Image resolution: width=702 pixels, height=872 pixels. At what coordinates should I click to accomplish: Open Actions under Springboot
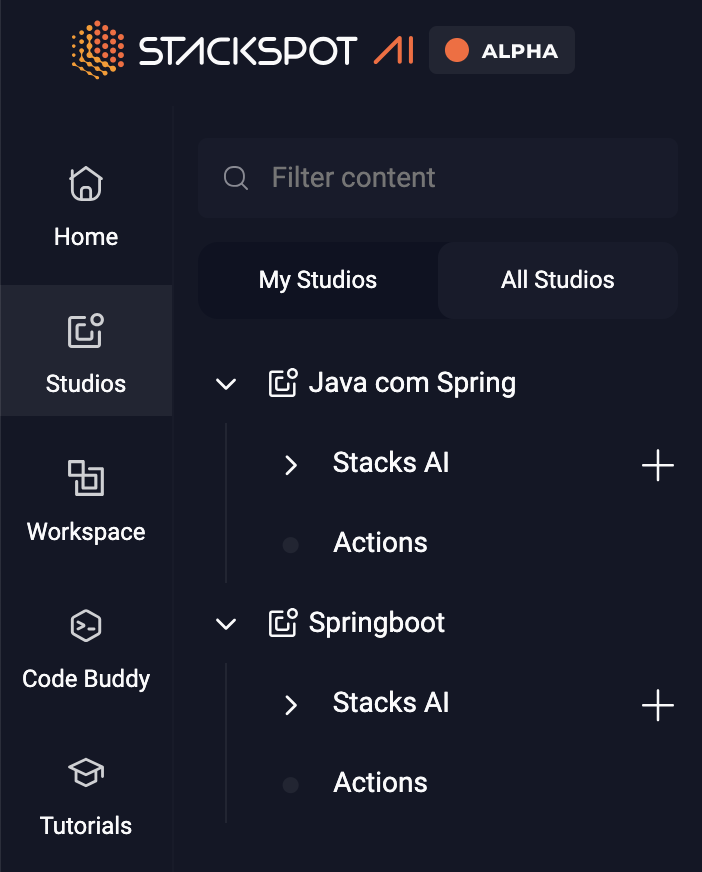[x=380, y=783]
